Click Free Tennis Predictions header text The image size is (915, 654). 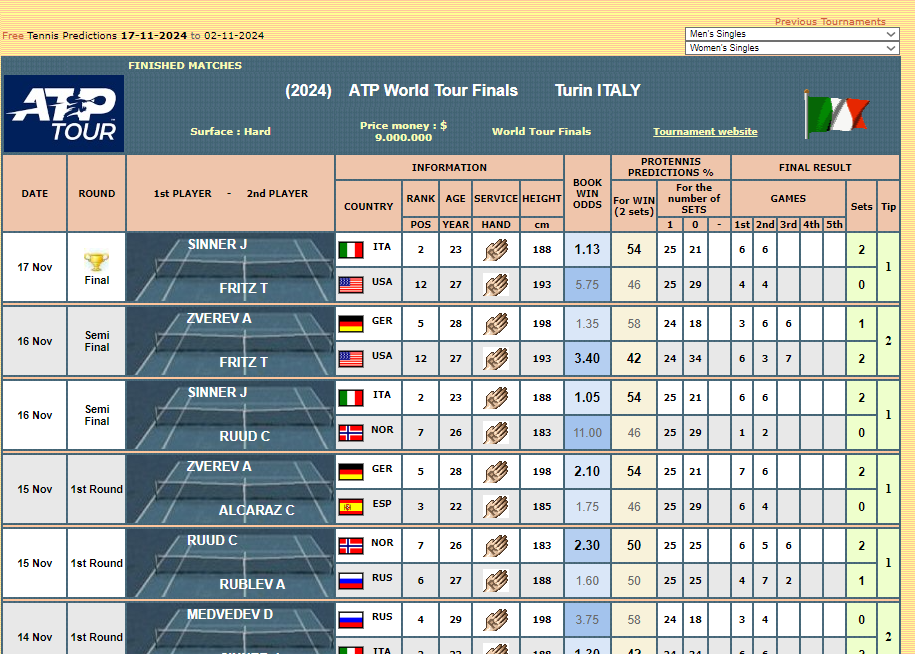pos(133,36)
